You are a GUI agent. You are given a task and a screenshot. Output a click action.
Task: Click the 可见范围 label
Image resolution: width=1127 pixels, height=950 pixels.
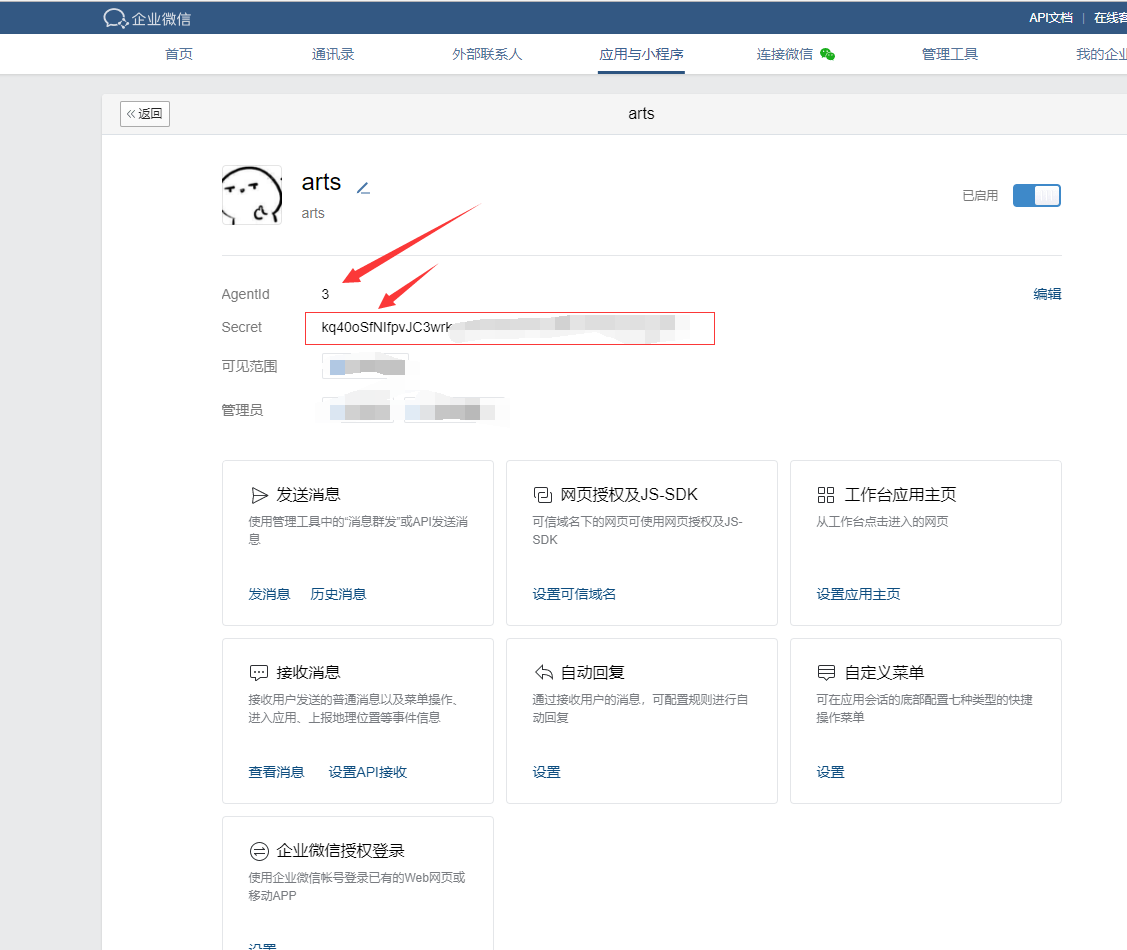tap(249, 366)
